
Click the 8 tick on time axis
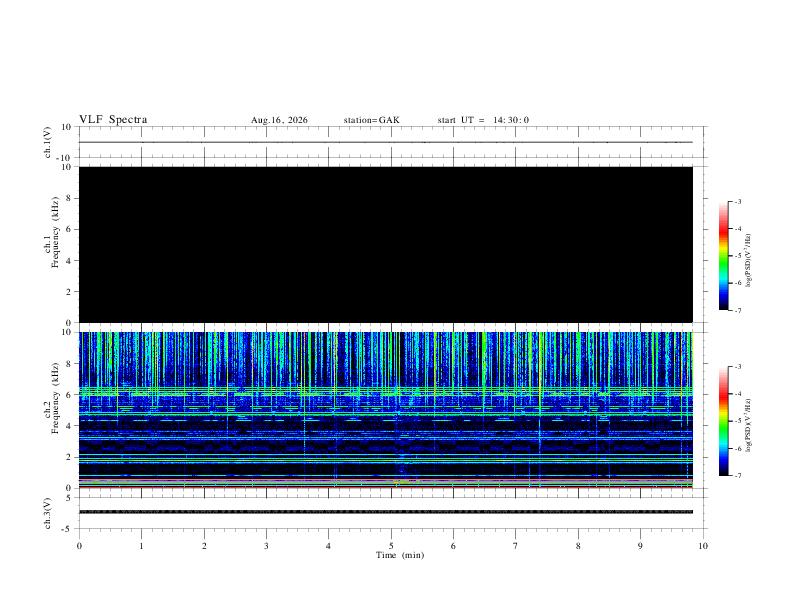[578, 546]
